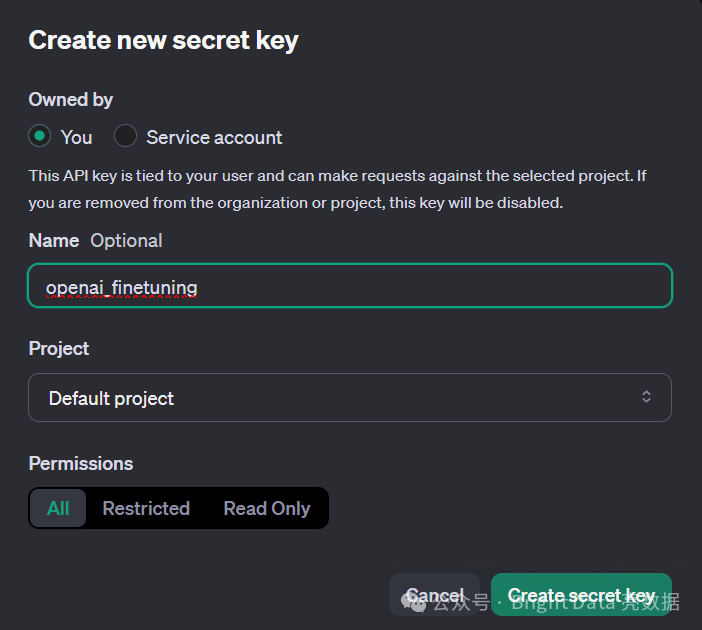This screenshot has height=630, width=702.
Task: Switch permissions to Restricted
Action: click(x=146, y=508)
